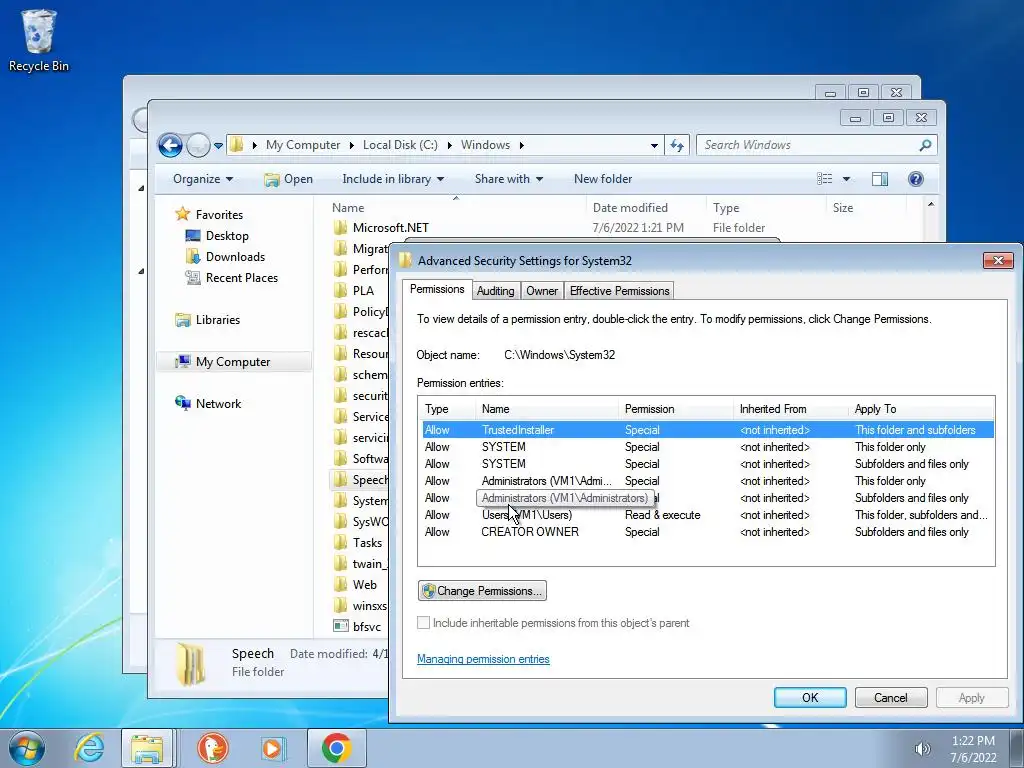Image resolution: width=1024 pixels, height=768 pixels.
Task: Switch to the Auditing tab
Action: (x=495, y=291)
